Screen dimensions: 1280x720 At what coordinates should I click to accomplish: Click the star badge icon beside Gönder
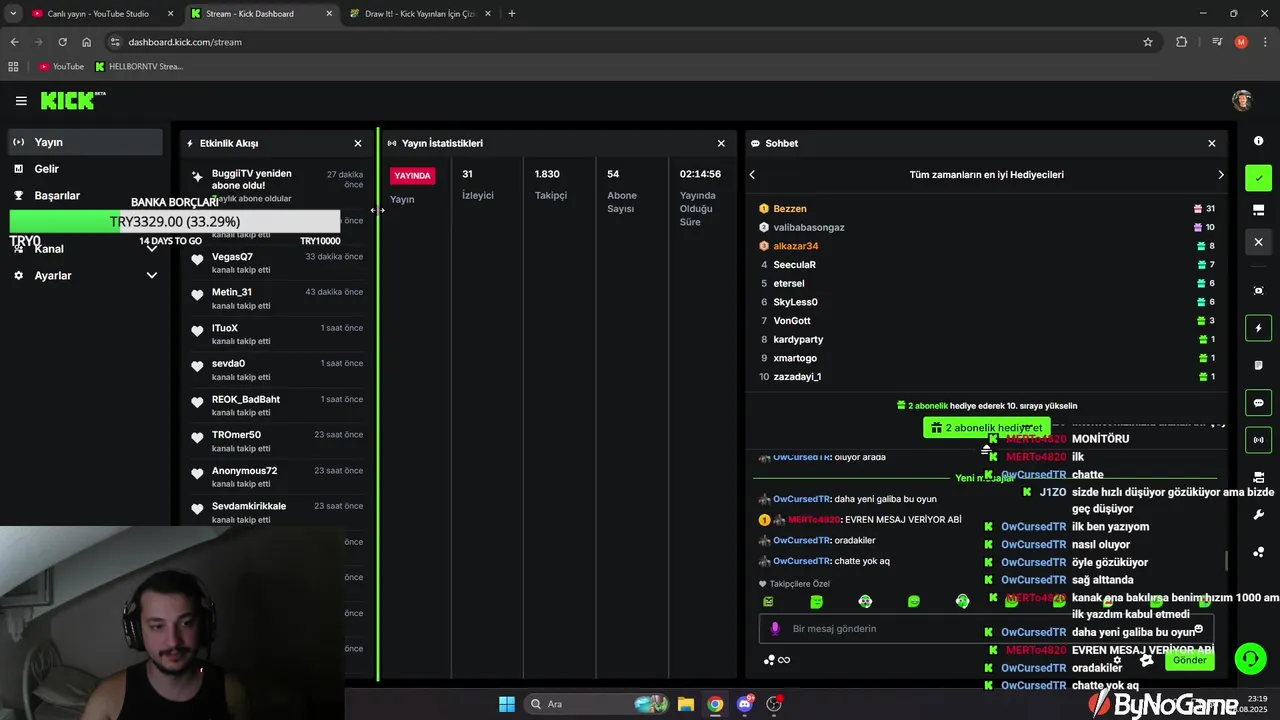tap(1147, 660)
